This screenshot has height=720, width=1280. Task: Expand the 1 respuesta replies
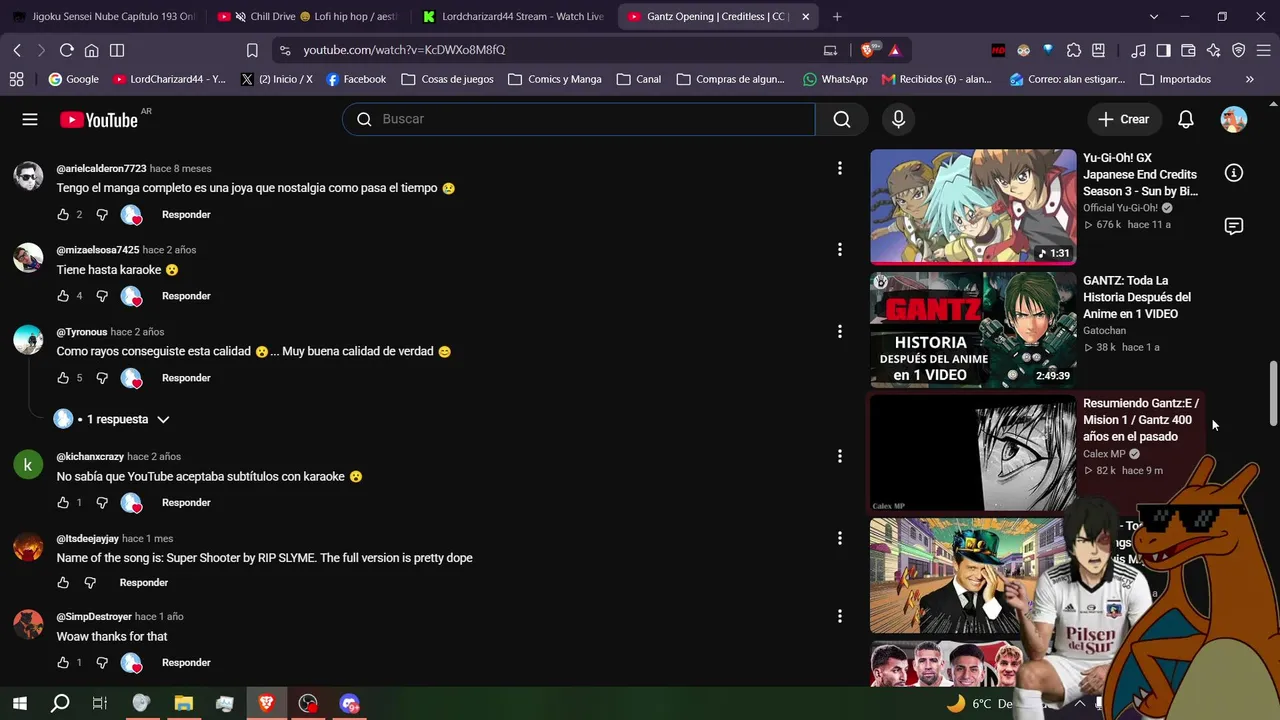point(112,419)
